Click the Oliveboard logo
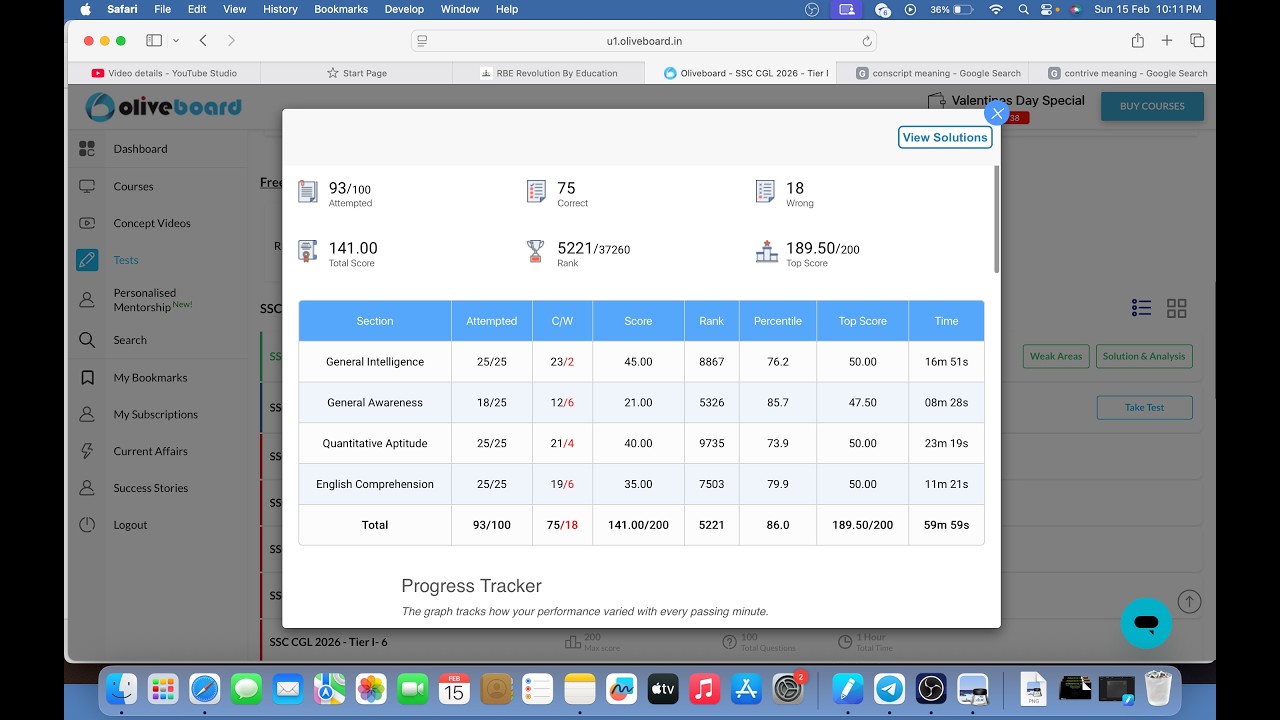Image resolution: width=1280 pixels, height=720 pixels. tap(163, 106)
